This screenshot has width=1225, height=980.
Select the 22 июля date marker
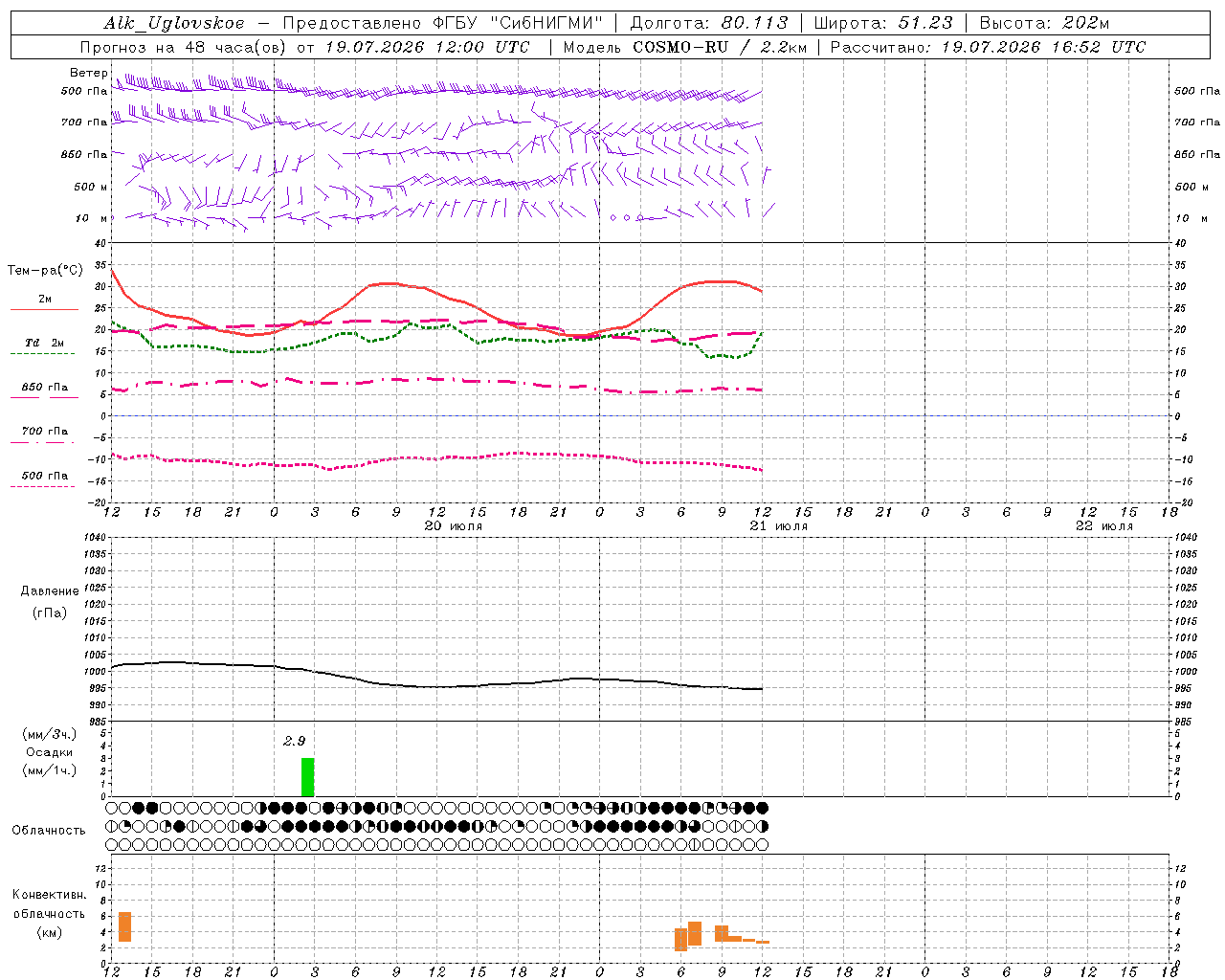1103,526
